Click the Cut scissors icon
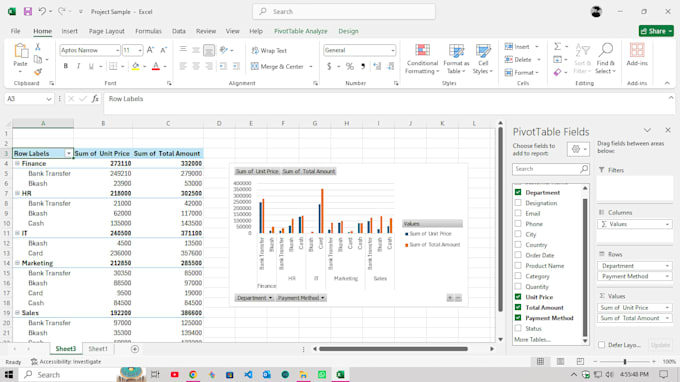 38,47
